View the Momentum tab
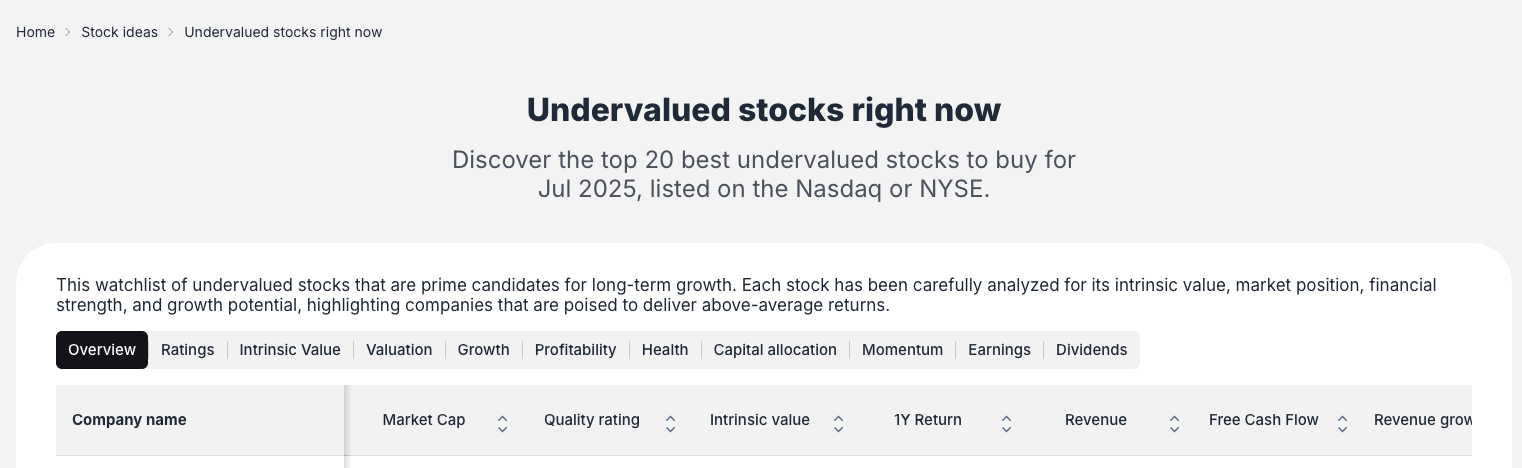Screen dimensions: 1522x468 pyautogui.click(x=902, y=350)
